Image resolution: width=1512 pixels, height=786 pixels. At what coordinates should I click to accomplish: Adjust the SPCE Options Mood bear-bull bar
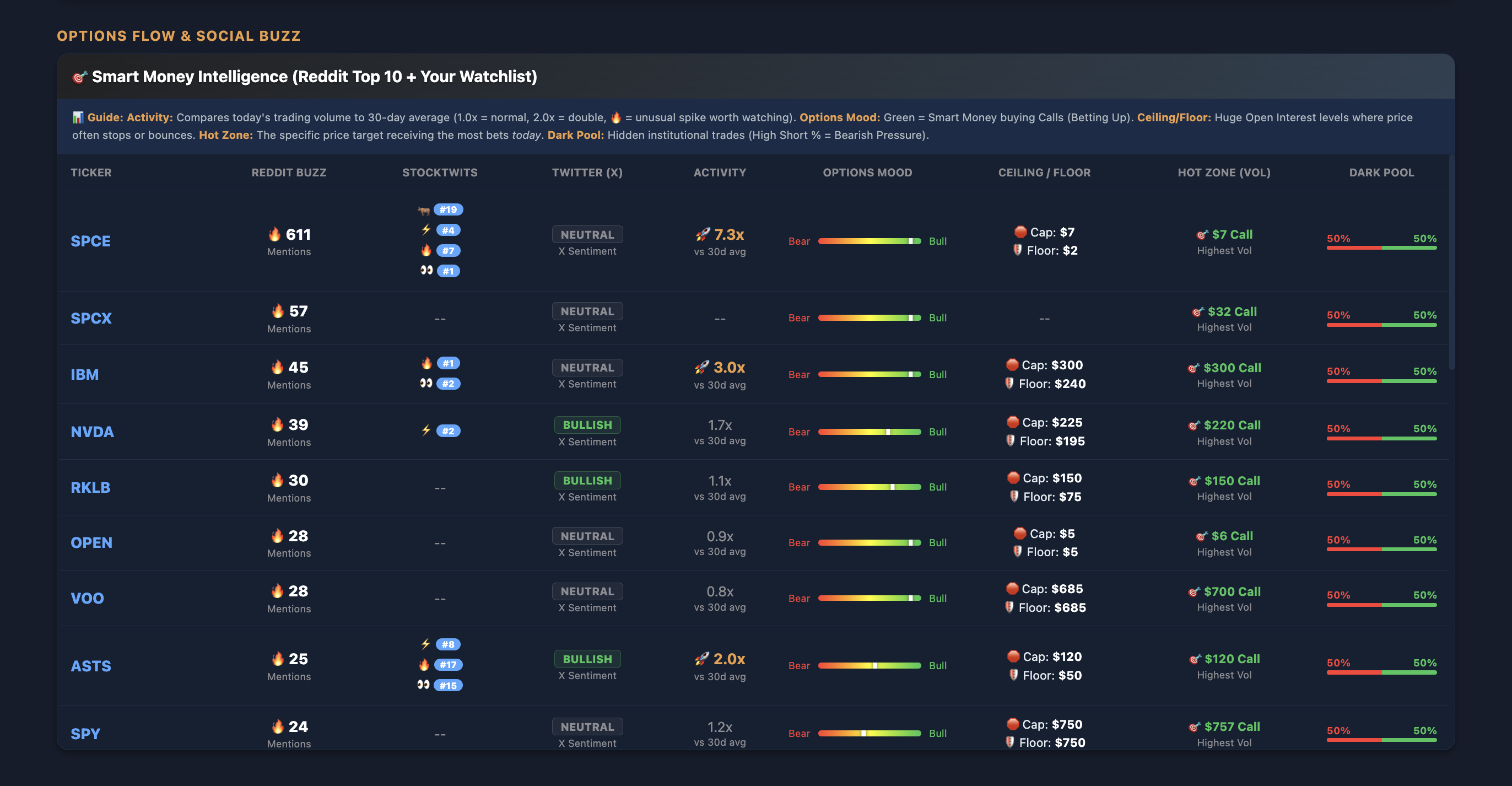point(870,241)
